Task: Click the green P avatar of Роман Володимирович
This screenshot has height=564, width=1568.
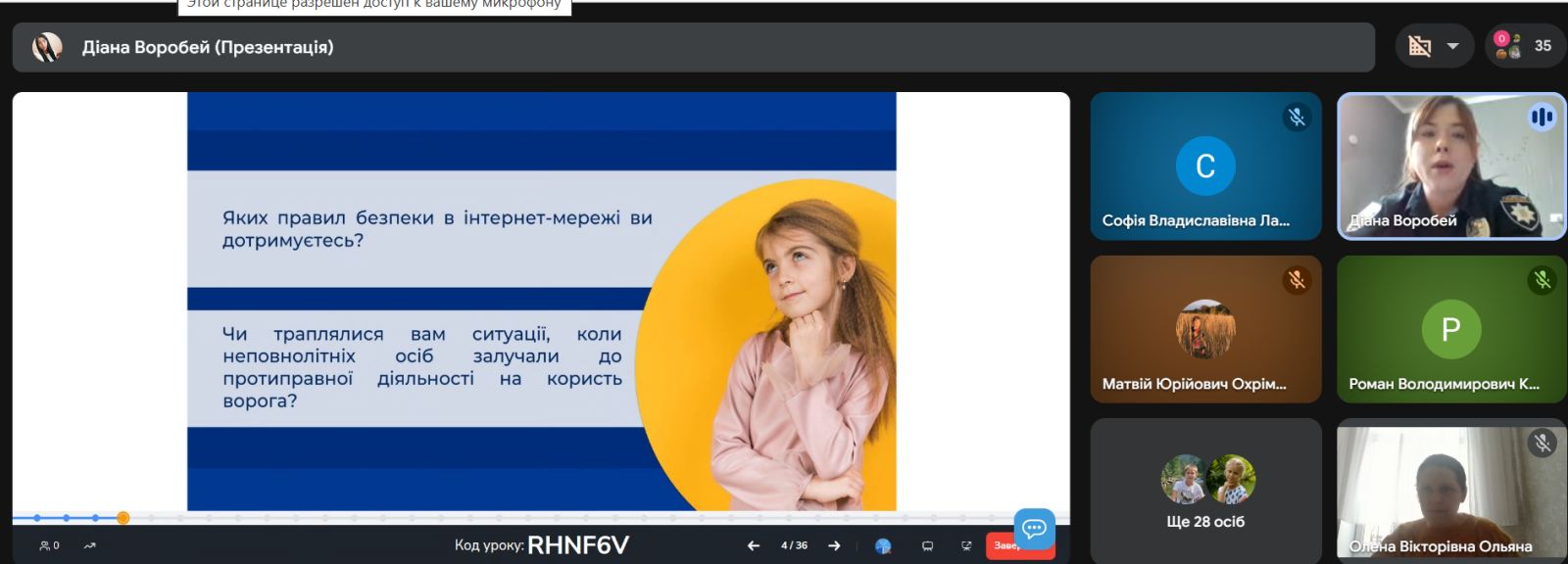Action: pos(1451,329)
